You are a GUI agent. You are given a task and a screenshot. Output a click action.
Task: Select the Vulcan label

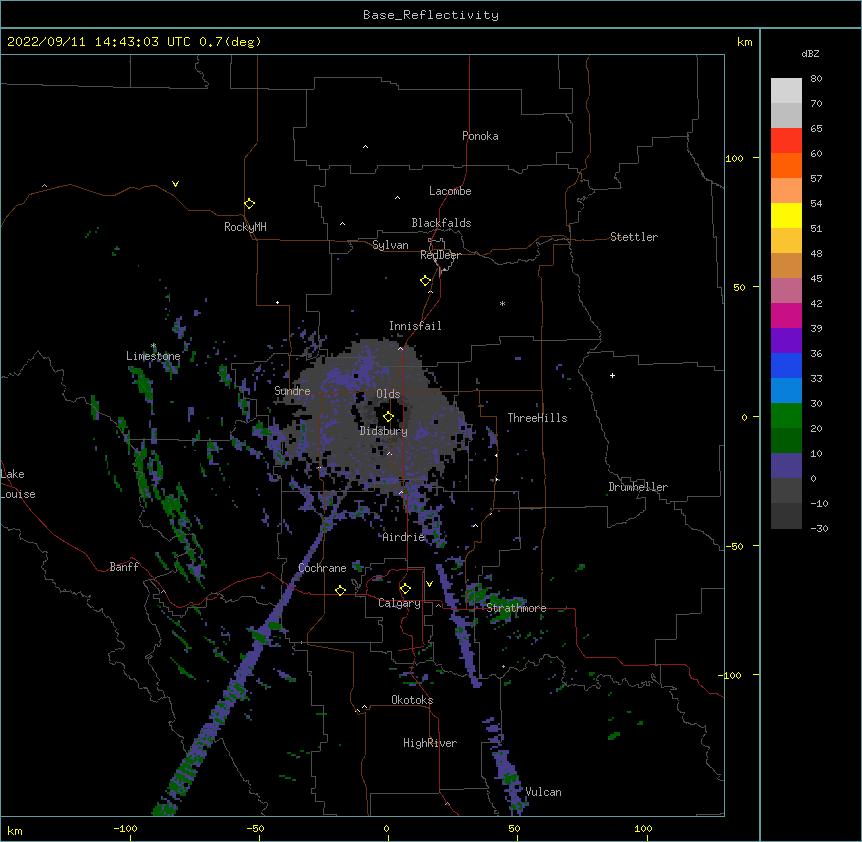543,792
